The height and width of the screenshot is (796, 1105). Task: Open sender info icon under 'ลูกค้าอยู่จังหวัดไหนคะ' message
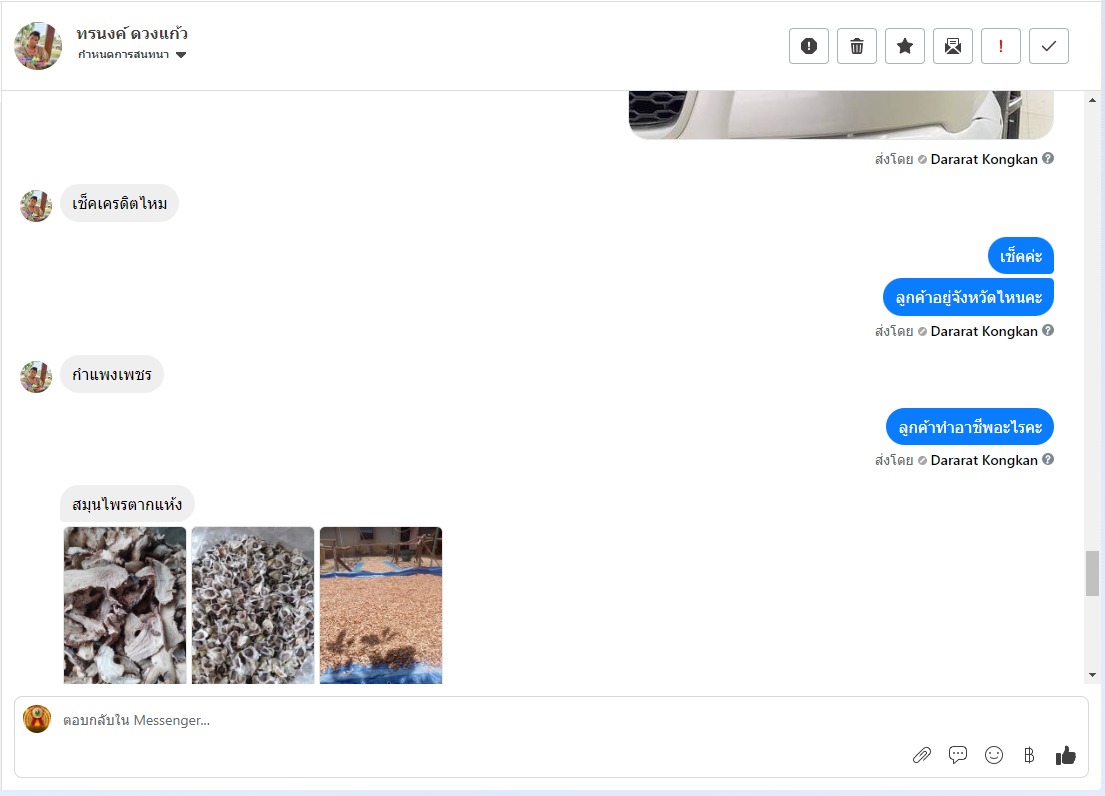1048,330
